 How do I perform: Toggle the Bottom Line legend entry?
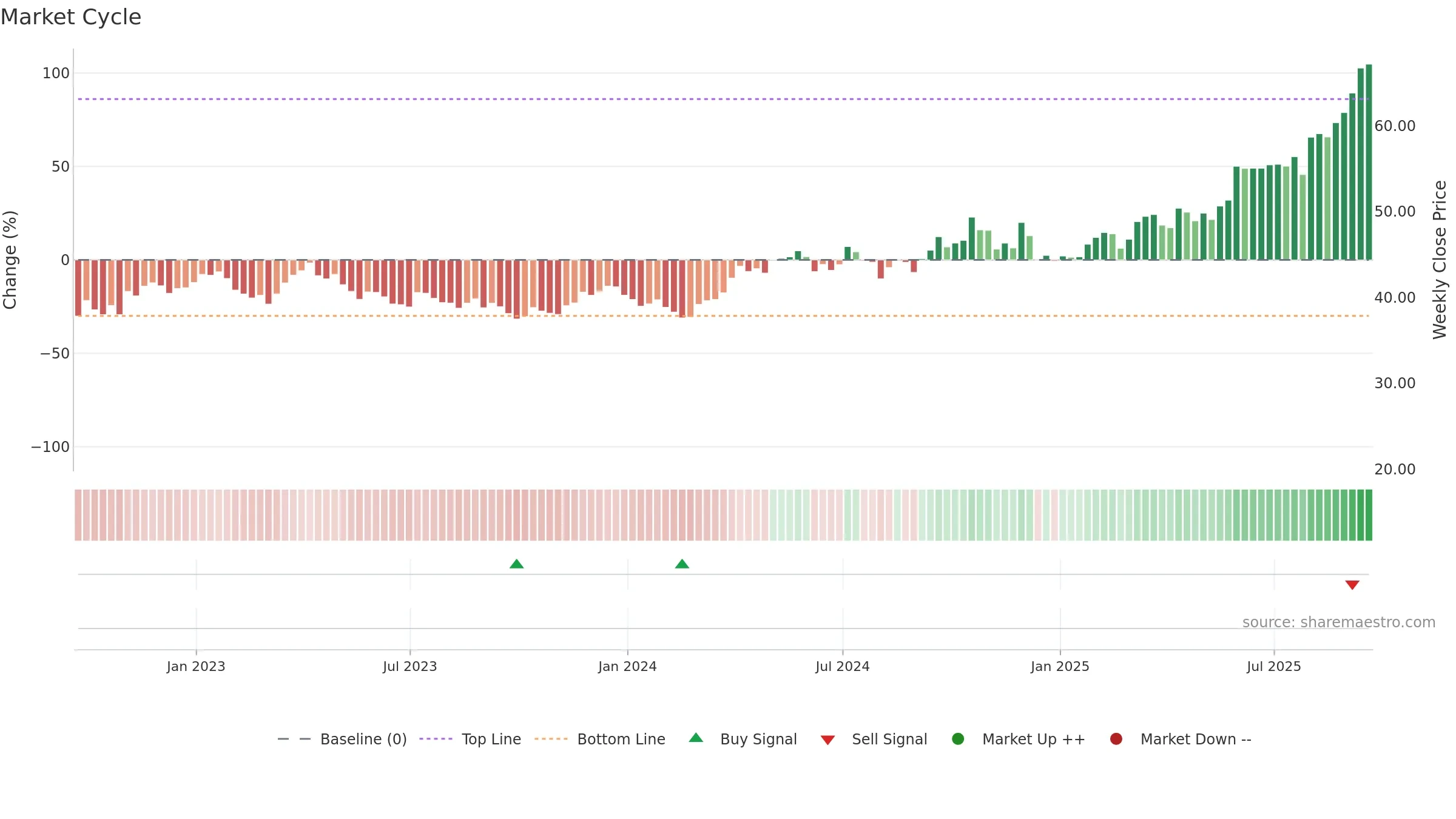tap(600, 739)
